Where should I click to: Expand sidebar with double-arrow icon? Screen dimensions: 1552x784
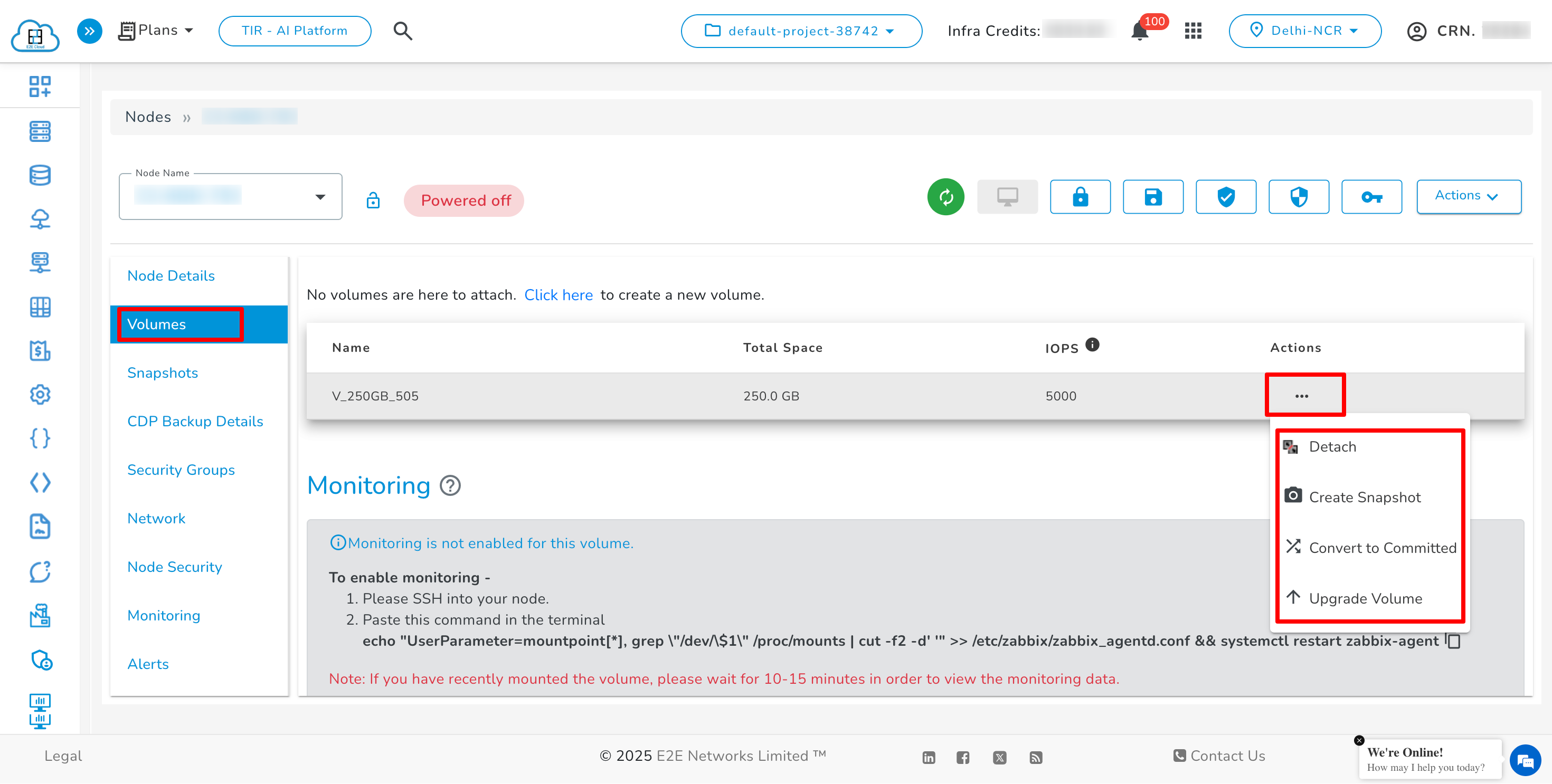[x=89, y=31]
